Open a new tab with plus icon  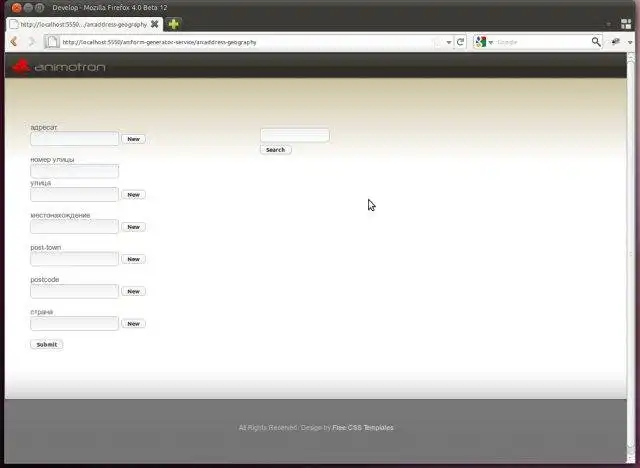173,24
